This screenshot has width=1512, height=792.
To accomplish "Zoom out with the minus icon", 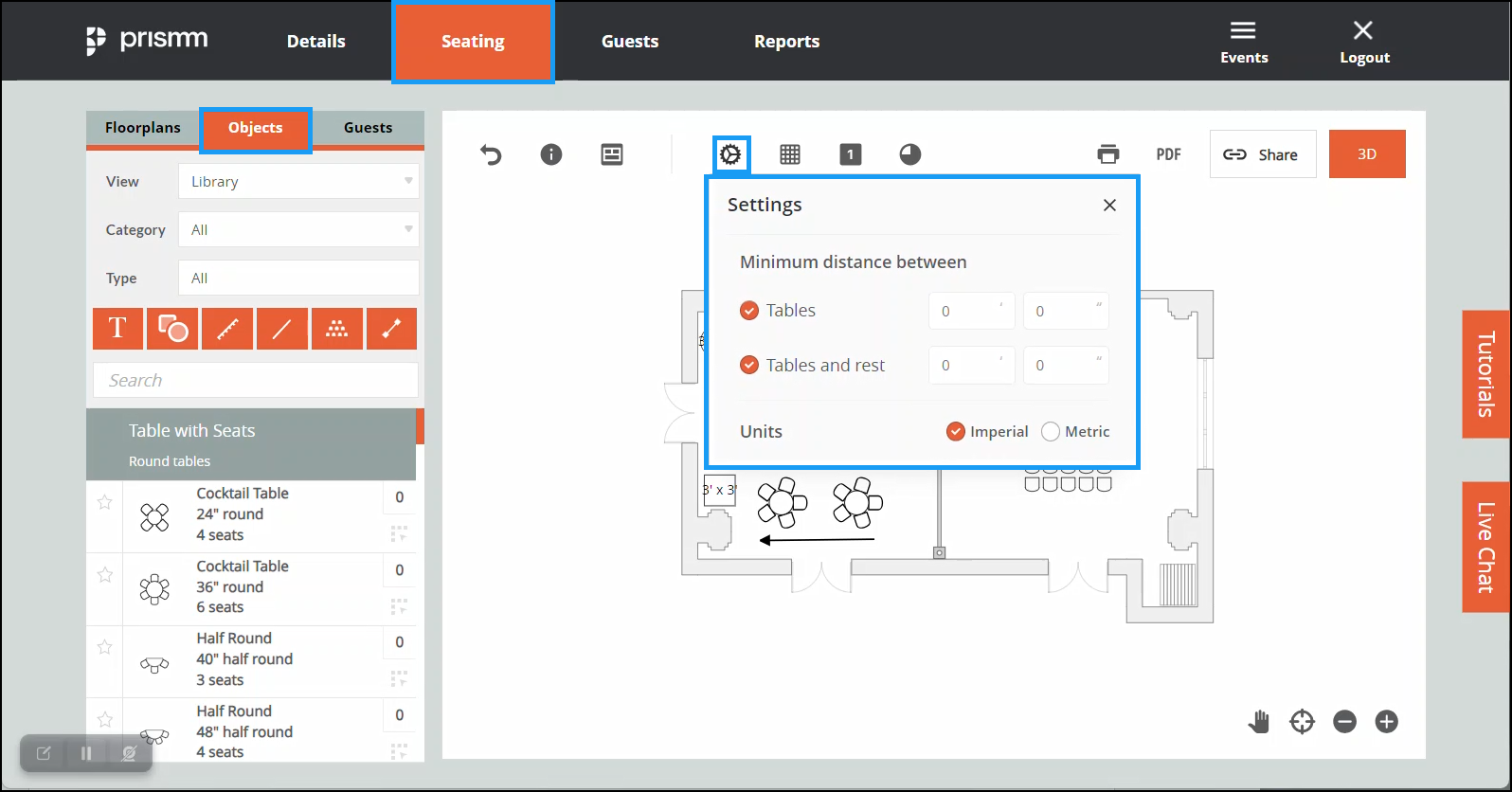I will [1344, 722].
